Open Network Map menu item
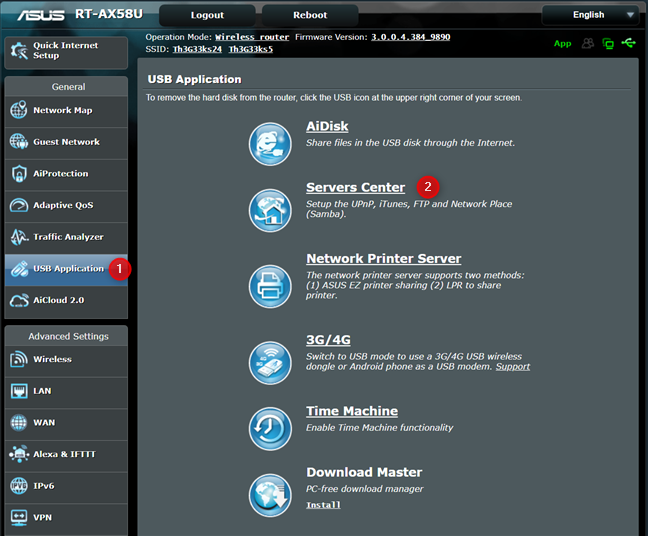648x536 pixels. coord(66,110)
